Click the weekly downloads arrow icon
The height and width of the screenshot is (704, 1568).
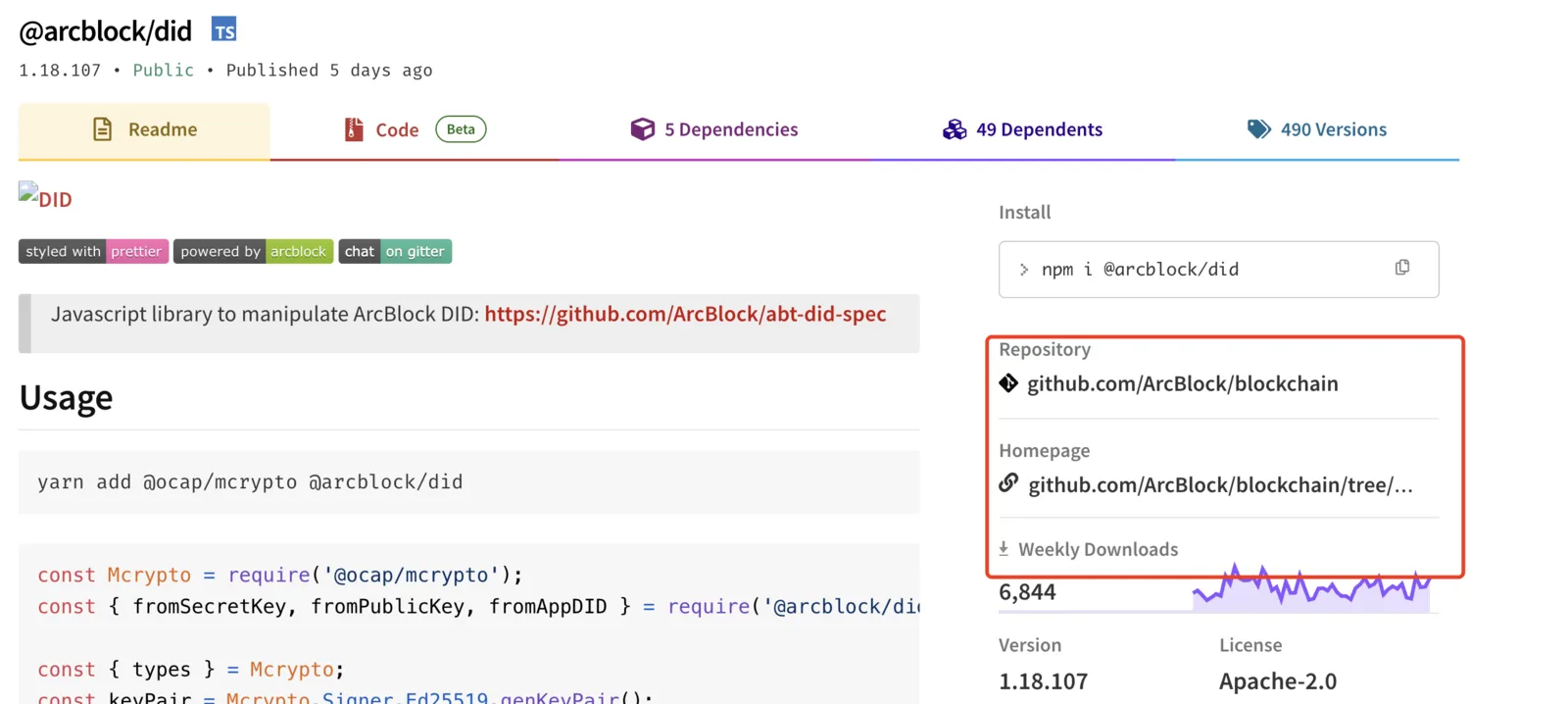tap(1004, 549)
